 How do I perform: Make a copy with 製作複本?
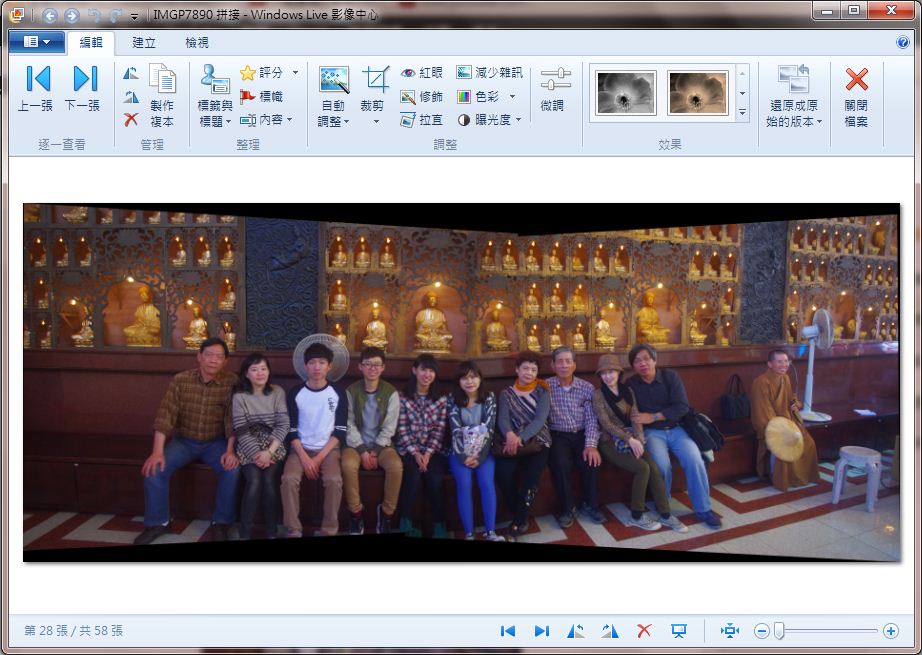(x=162, y=96)
